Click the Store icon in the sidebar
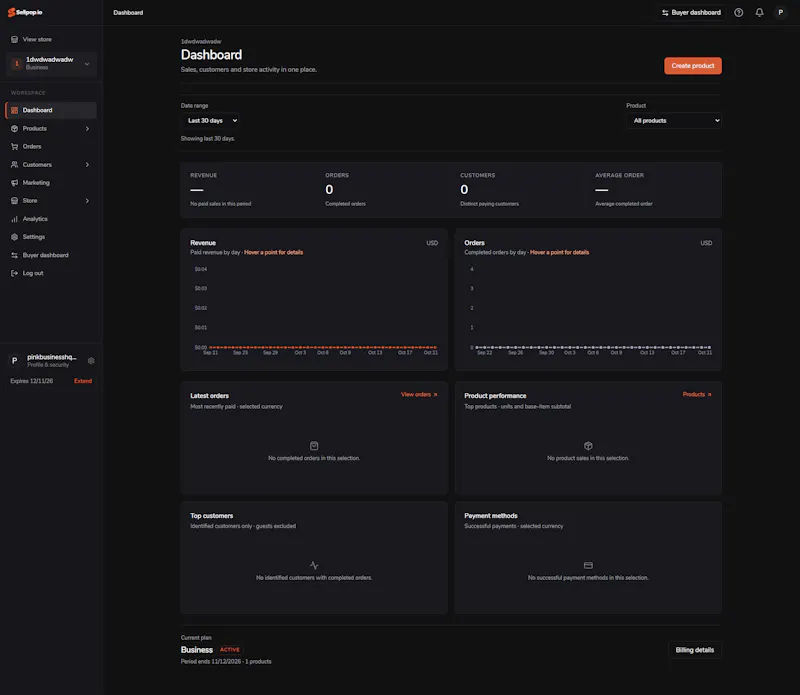 [14, 201]
